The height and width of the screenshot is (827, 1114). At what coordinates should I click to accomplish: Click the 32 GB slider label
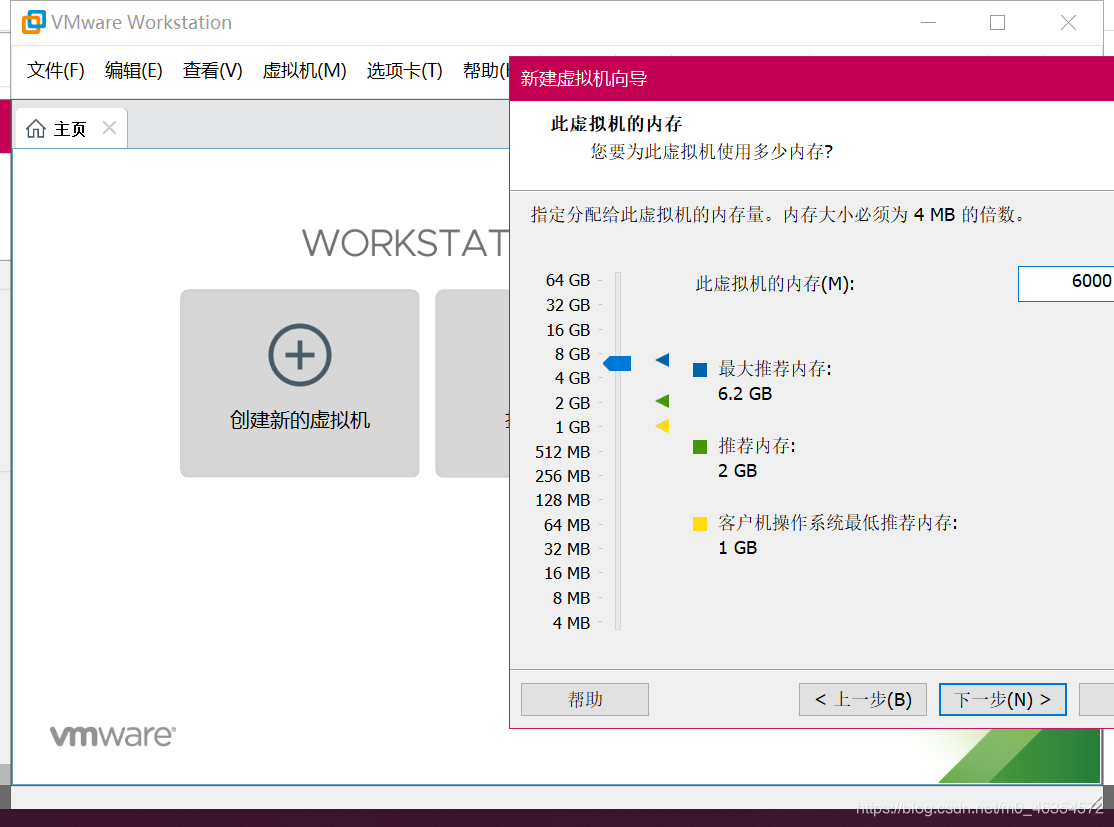[568, 305]
